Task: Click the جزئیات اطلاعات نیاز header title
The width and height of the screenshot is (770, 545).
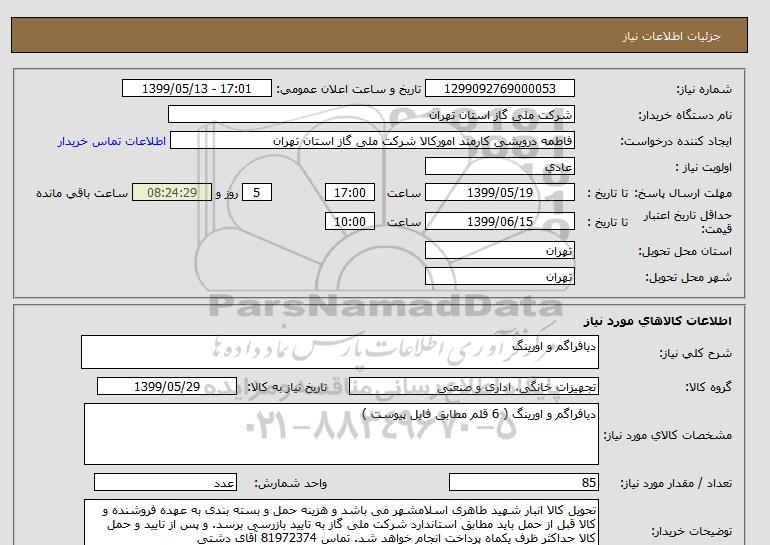Action: (671, 36)
